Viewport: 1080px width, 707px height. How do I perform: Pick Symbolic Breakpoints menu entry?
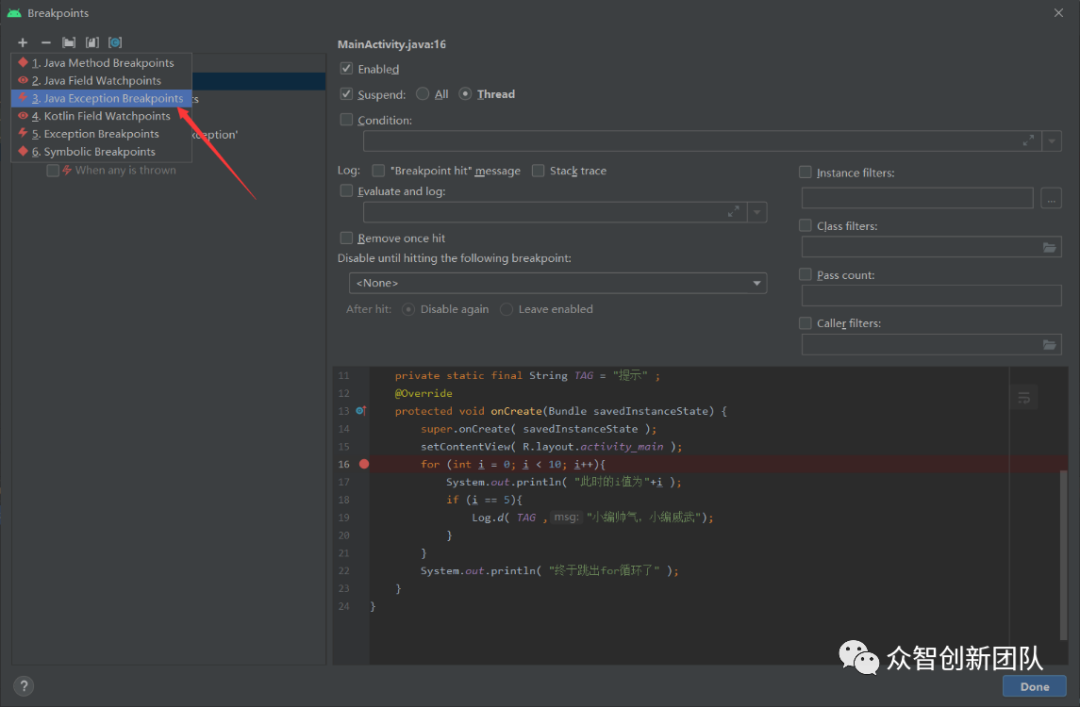pos(101,152)
